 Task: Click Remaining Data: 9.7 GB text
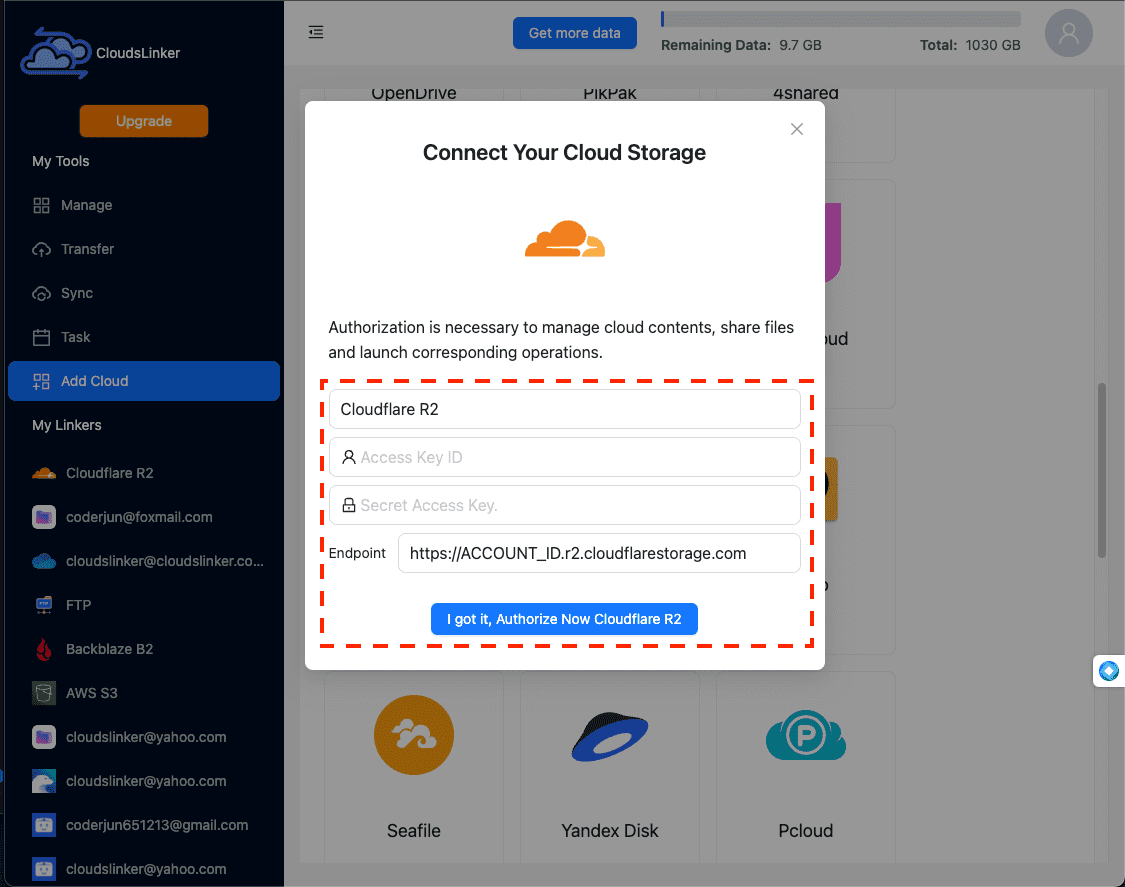tap(741, 45)
